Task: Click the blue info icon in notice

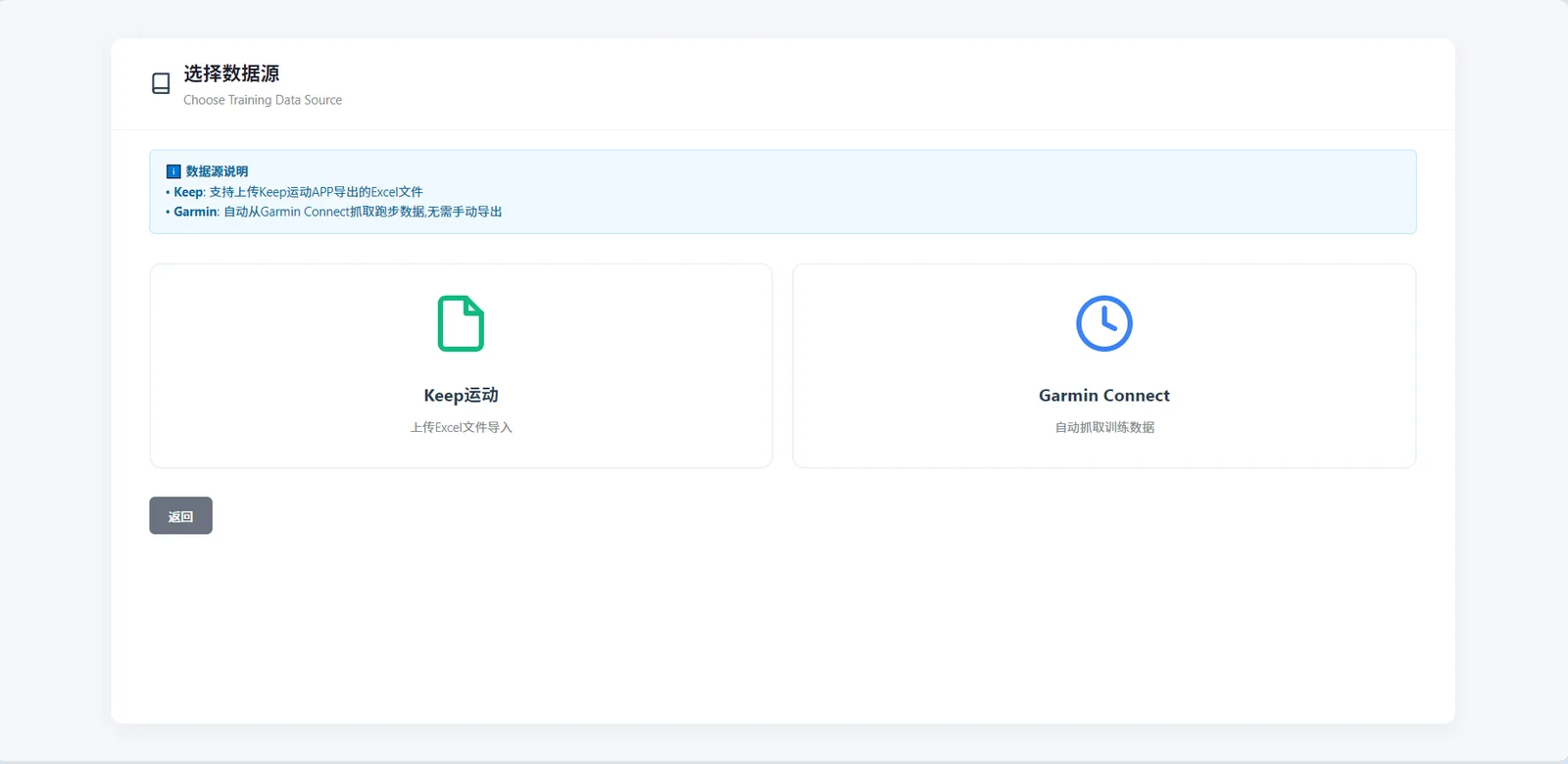Action: (x=173, y=171)
